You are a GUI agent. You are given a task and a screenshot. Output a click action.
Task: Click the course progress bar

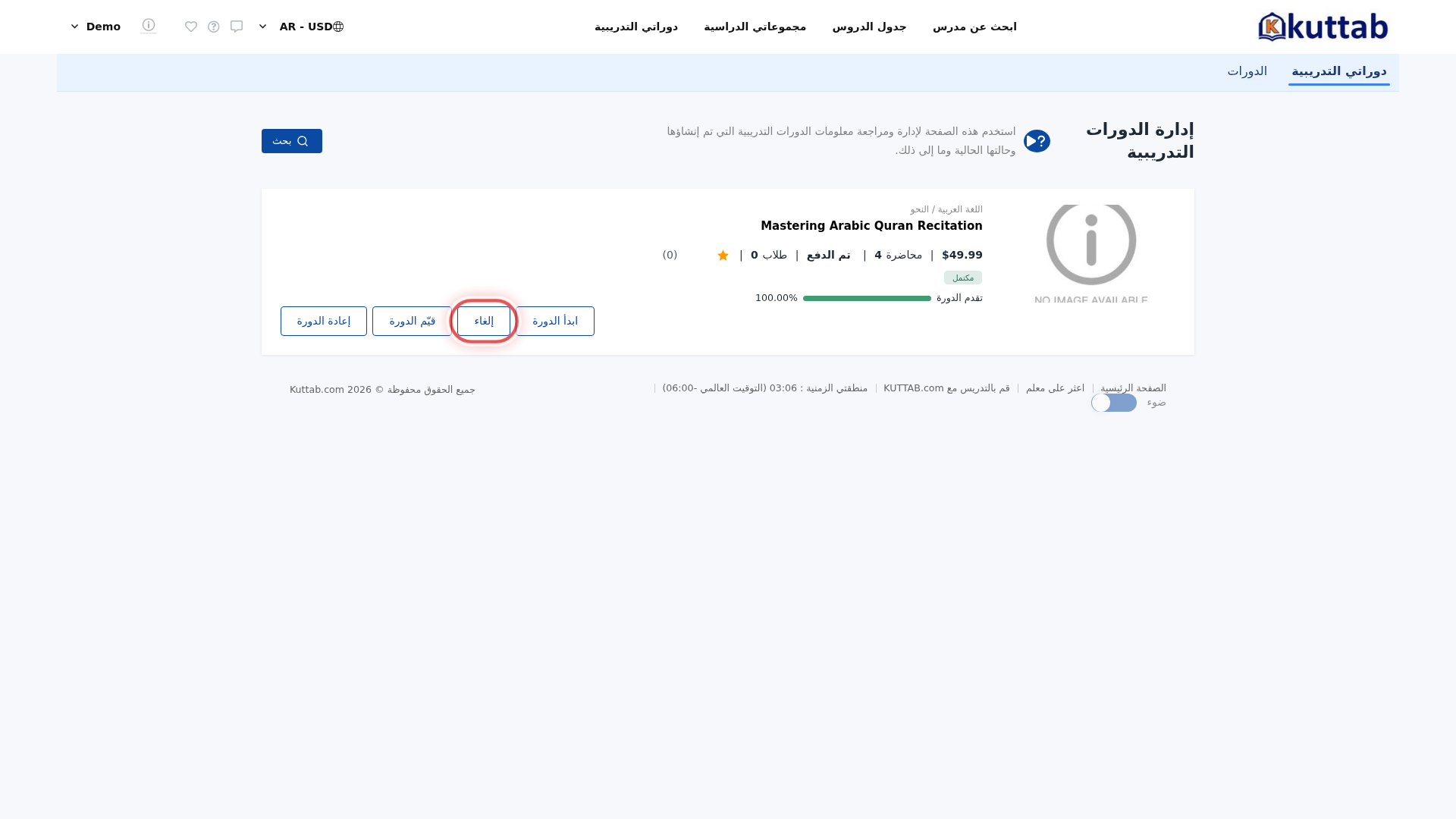point(867,299)
